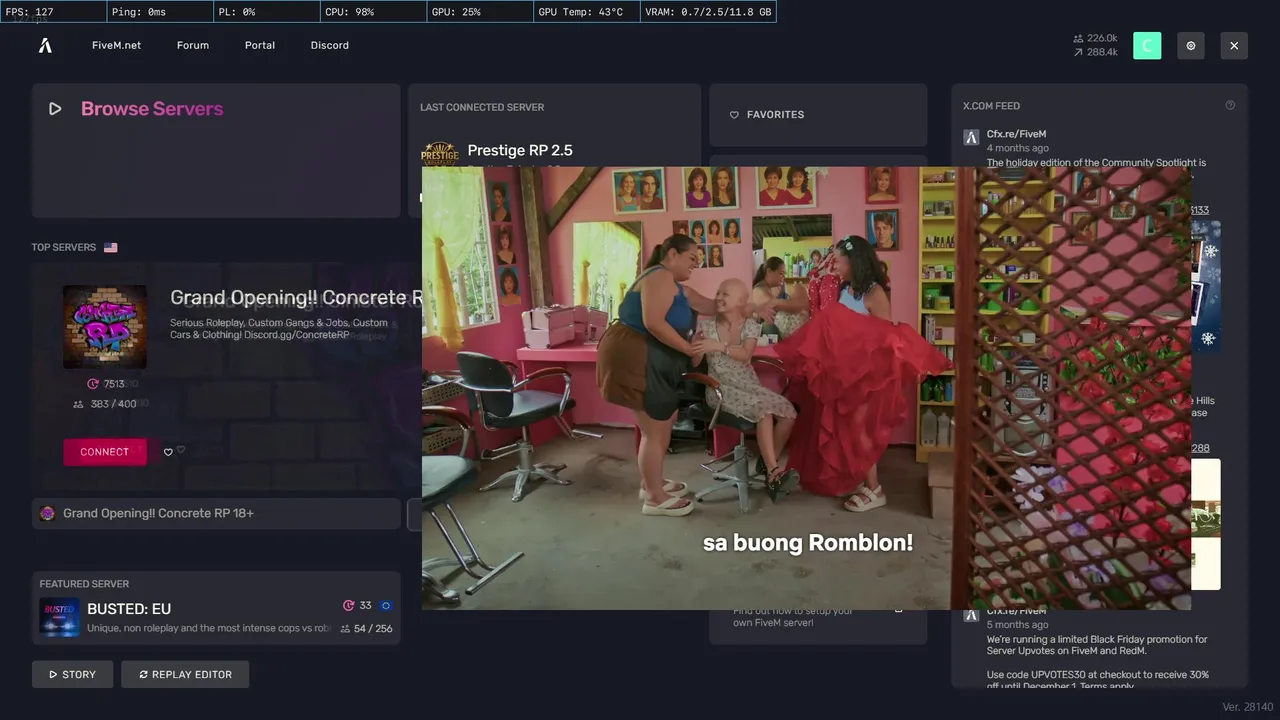Screen dimensions: 1280x720
Task: Open the Cfx.re/FiveM author name in first post
Action: point(1016,134)
